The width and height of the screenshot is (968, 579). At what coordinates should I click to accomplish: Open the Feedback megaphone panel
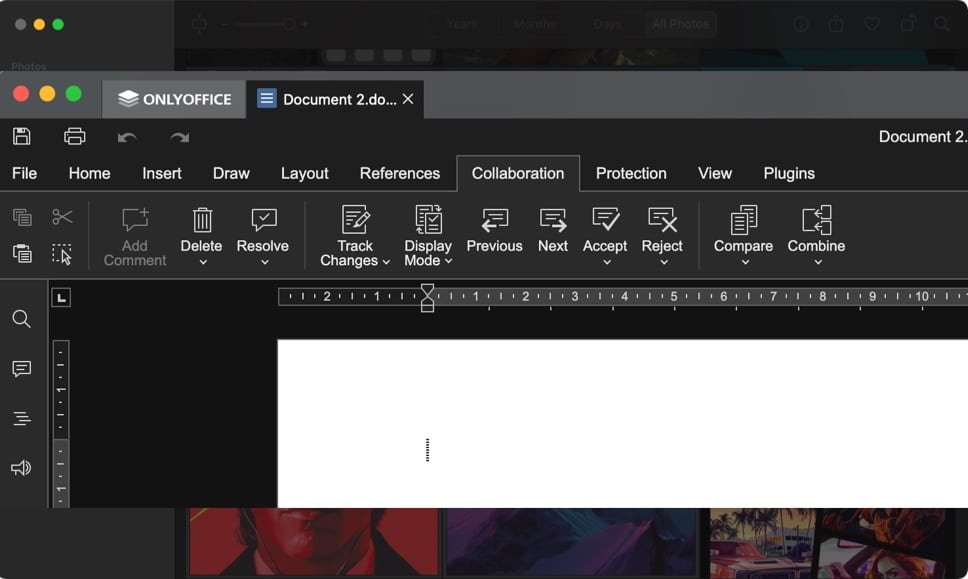[22, 468]
